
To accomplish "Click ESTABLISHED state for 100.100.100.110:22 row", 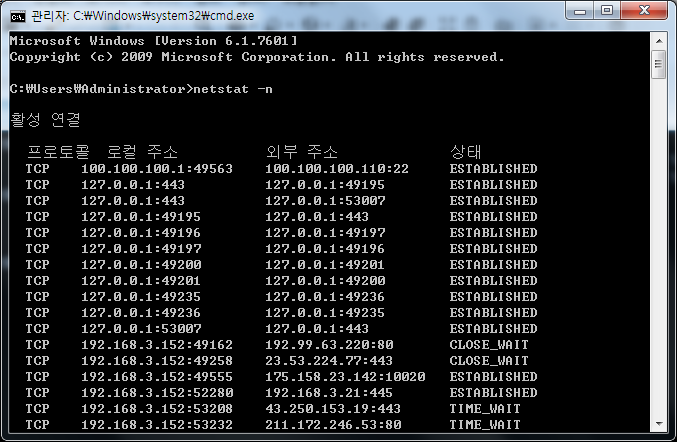I will (x=494, y=169).
